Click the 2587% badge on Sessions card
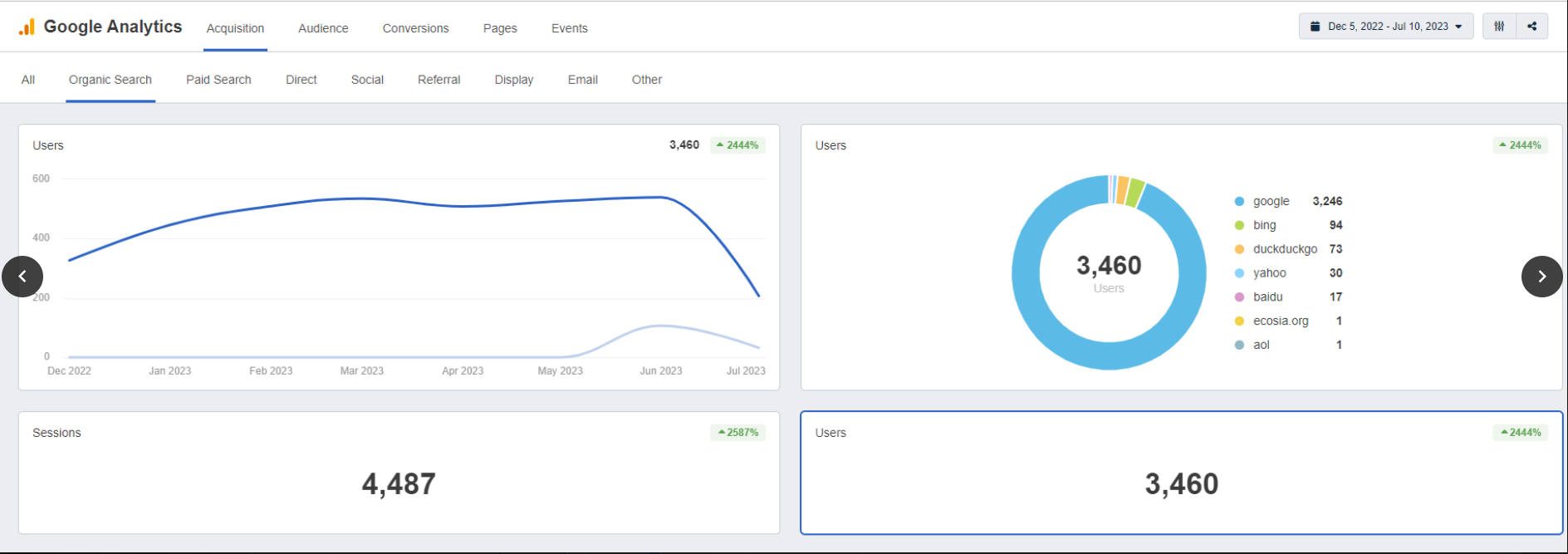 [x=737, y=433]
